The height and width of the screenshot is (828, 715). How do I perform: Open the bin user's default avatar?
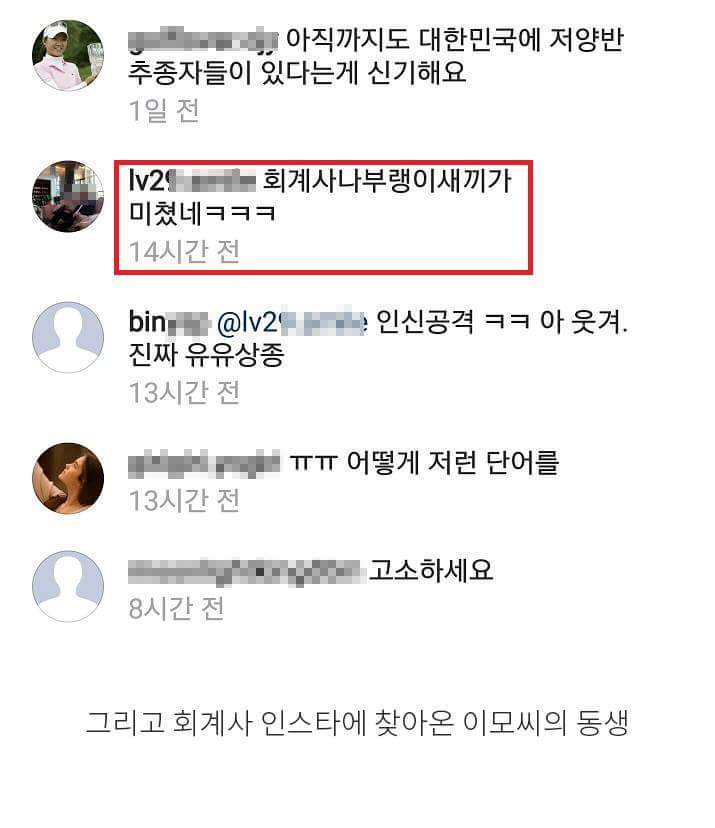tap(68, 337)
